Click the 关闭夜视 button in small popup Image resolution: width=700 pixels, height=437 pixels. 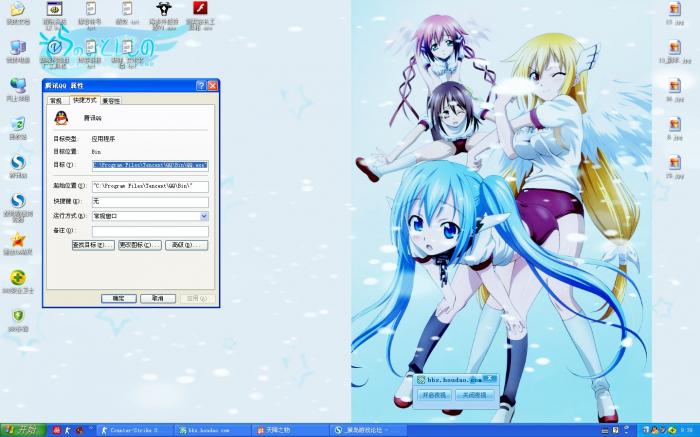pyautogui.click(x=475, y=395)
